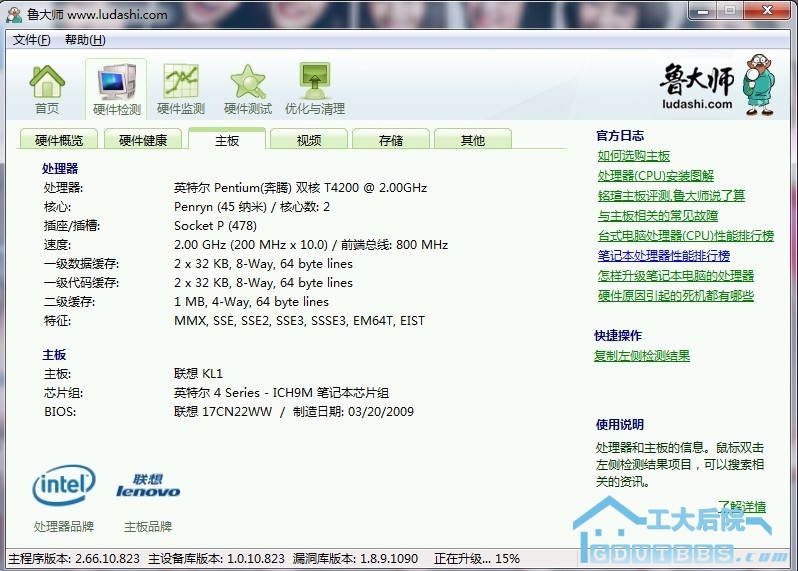Open 铭瑄主板评测,鲁大师说了算 link
Viewport: 798px width, 571px height.
pyautogui.click(x=671, y=195)
